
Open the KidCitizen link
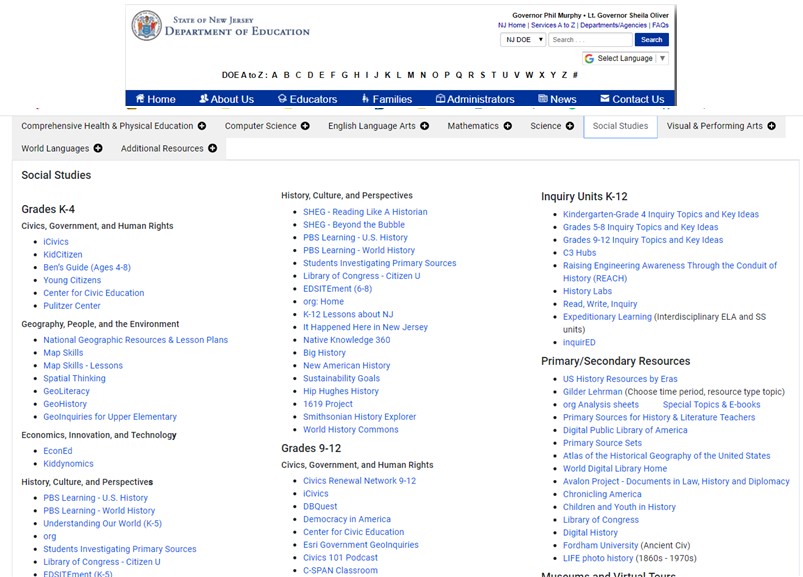tap(62, 254)
